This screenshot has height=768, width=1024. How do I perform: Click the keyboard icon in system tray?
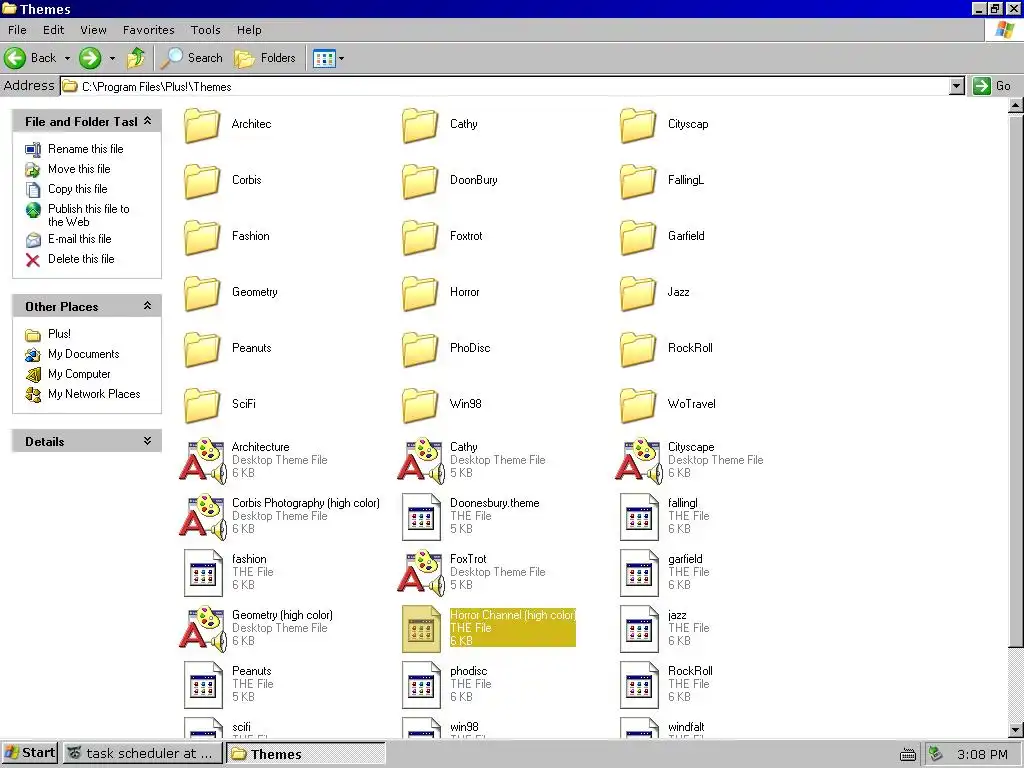pos(908,755)
